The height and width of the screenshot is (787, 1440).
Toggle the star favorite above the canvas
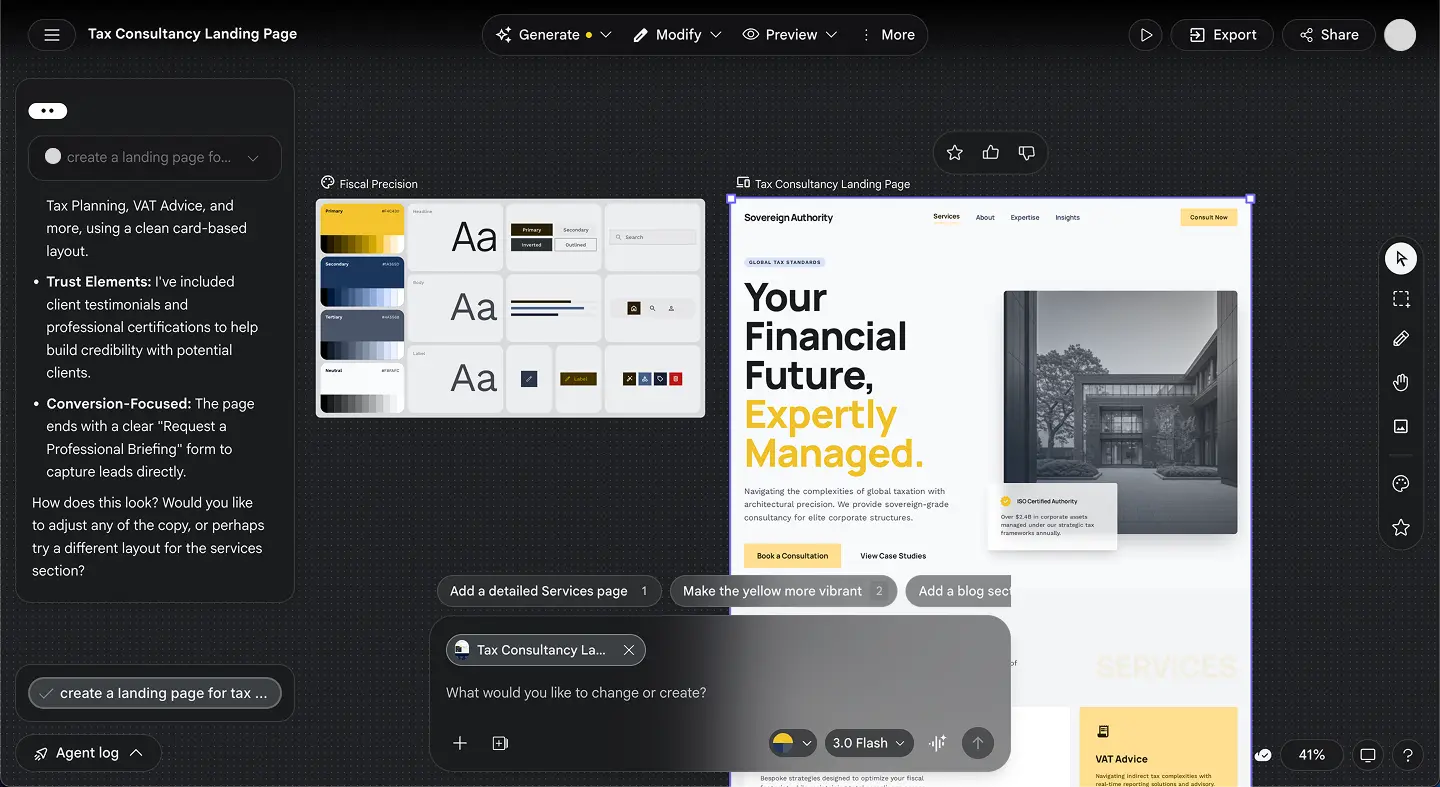[954, 152]
